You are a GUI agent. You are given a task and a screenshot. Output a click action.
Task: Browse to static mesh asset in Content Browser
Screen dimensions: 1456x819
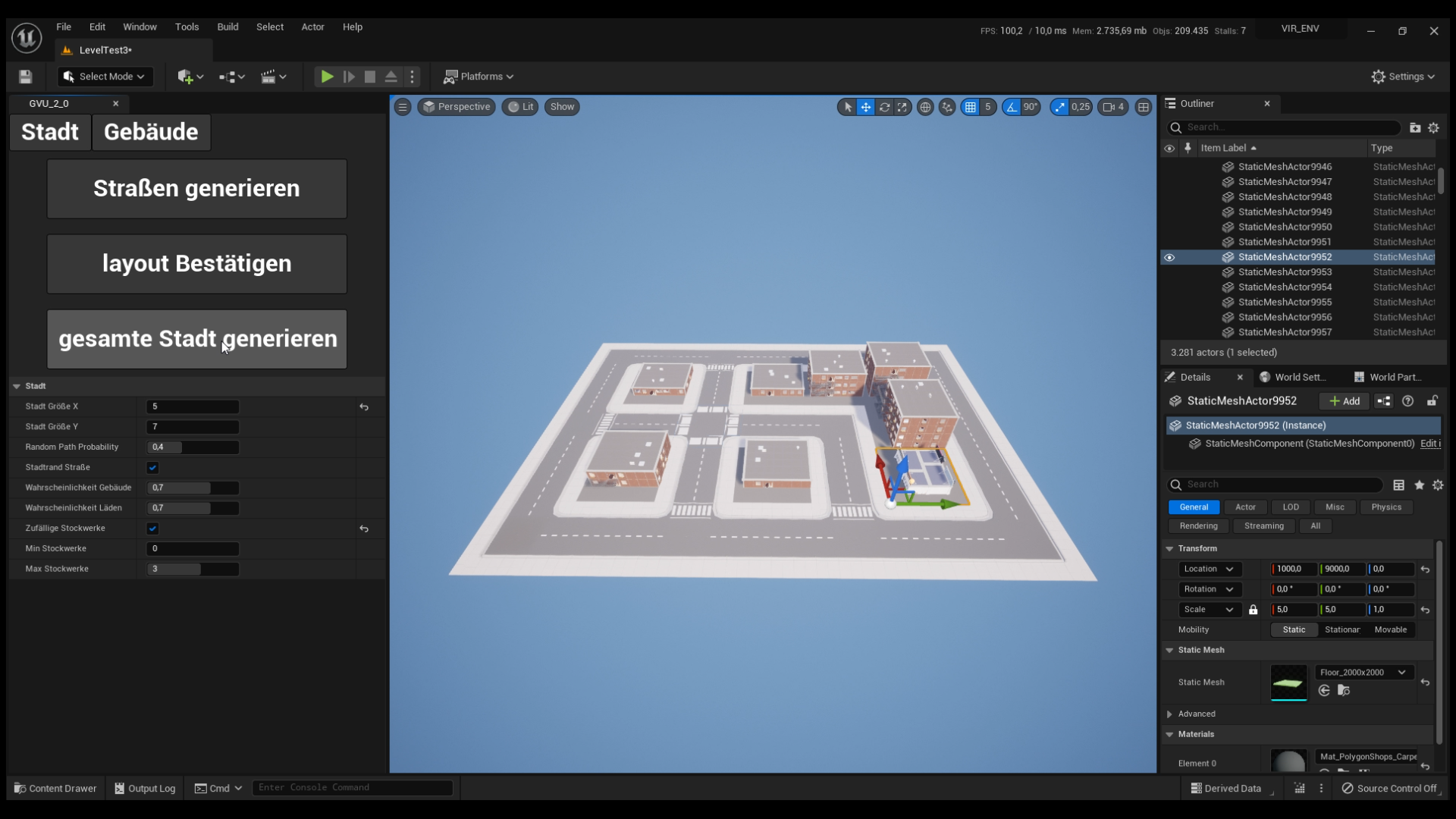pos(1344,690)
